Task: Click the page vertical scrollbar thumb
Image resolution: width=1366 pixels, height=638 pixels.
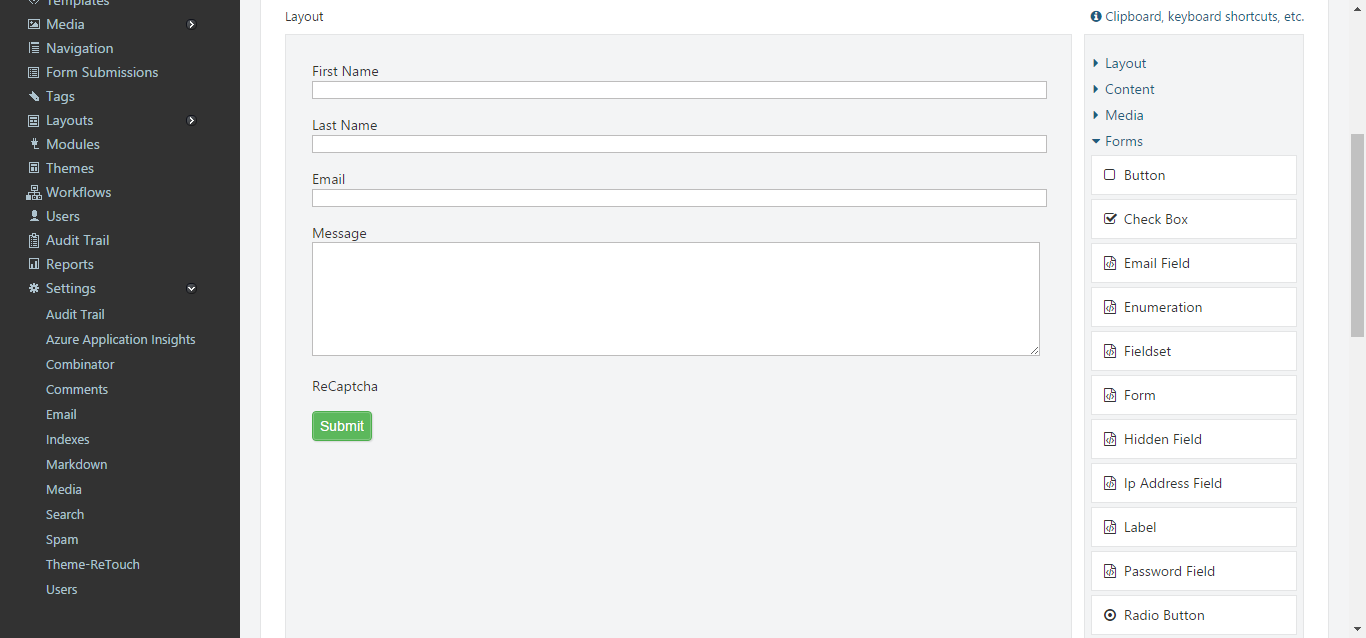Action: pyautogui.click(x=1358, y=236)
